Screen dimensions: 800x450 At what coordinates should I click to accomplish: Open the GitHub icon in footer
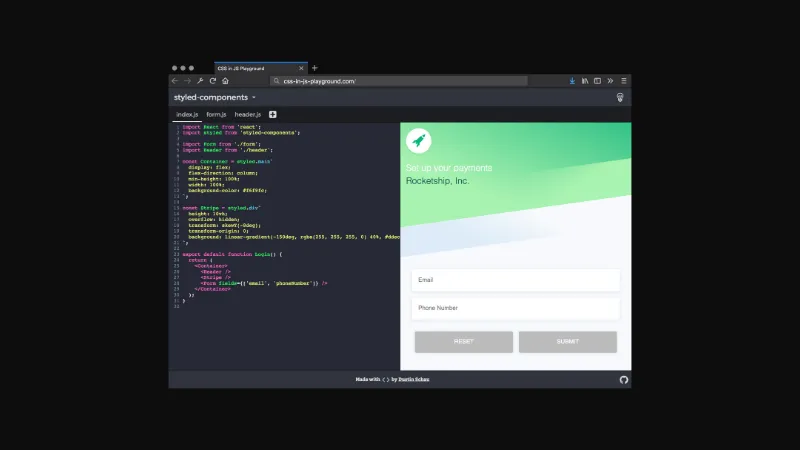(623, 380)
